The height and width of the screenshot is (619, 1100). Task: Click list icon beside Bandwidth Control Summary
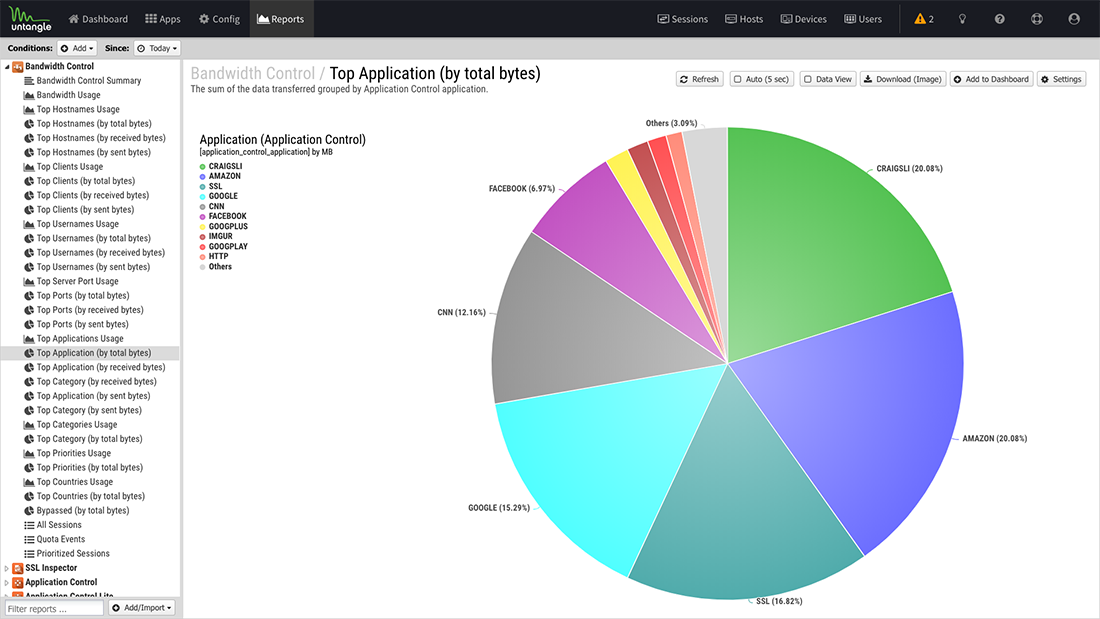click(29, 81)
